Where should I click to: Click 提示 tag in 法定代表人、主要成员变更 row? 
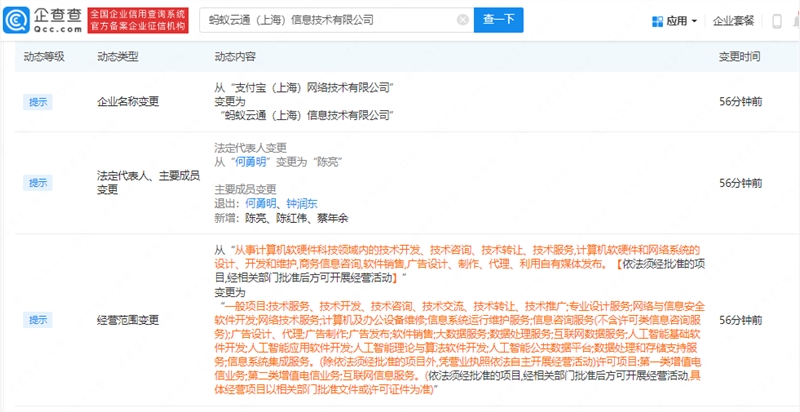coord(38,183)
